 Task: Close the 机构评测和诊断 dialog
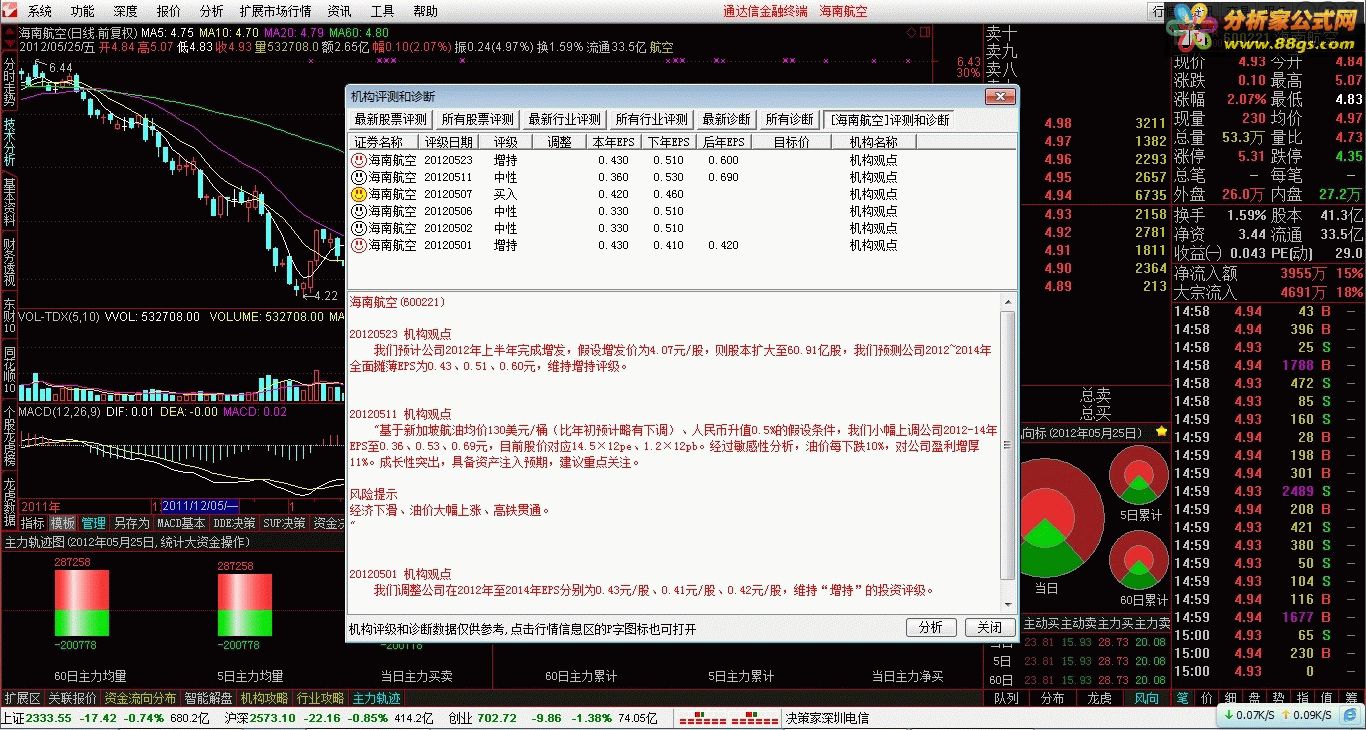click(1000, 96)
